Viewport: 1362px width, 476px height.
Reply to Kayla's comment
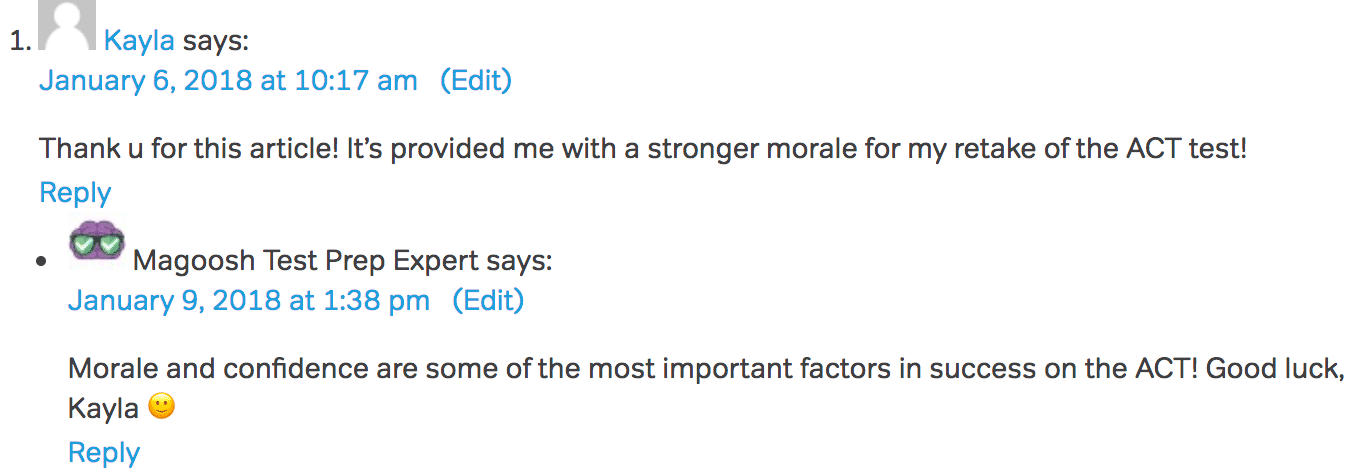click(75, 192)
